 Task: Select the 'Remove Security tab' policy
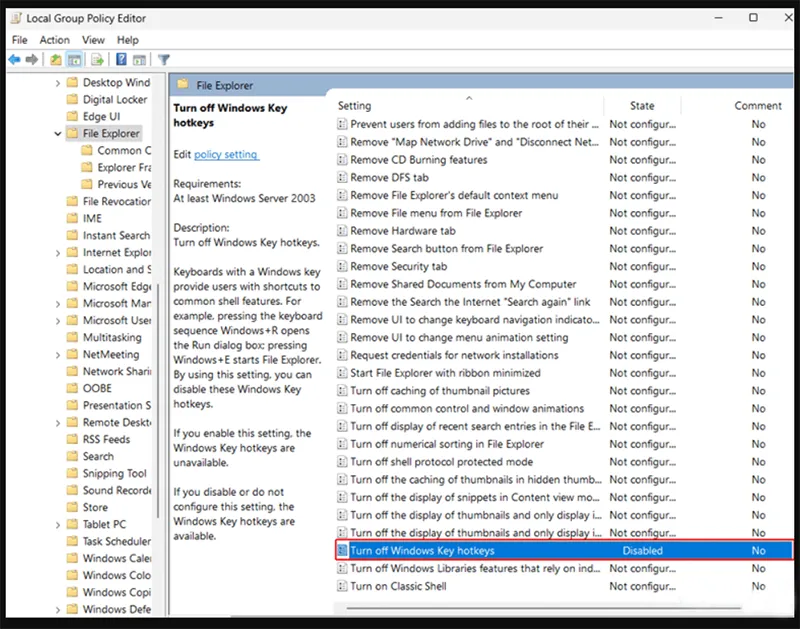398,267
